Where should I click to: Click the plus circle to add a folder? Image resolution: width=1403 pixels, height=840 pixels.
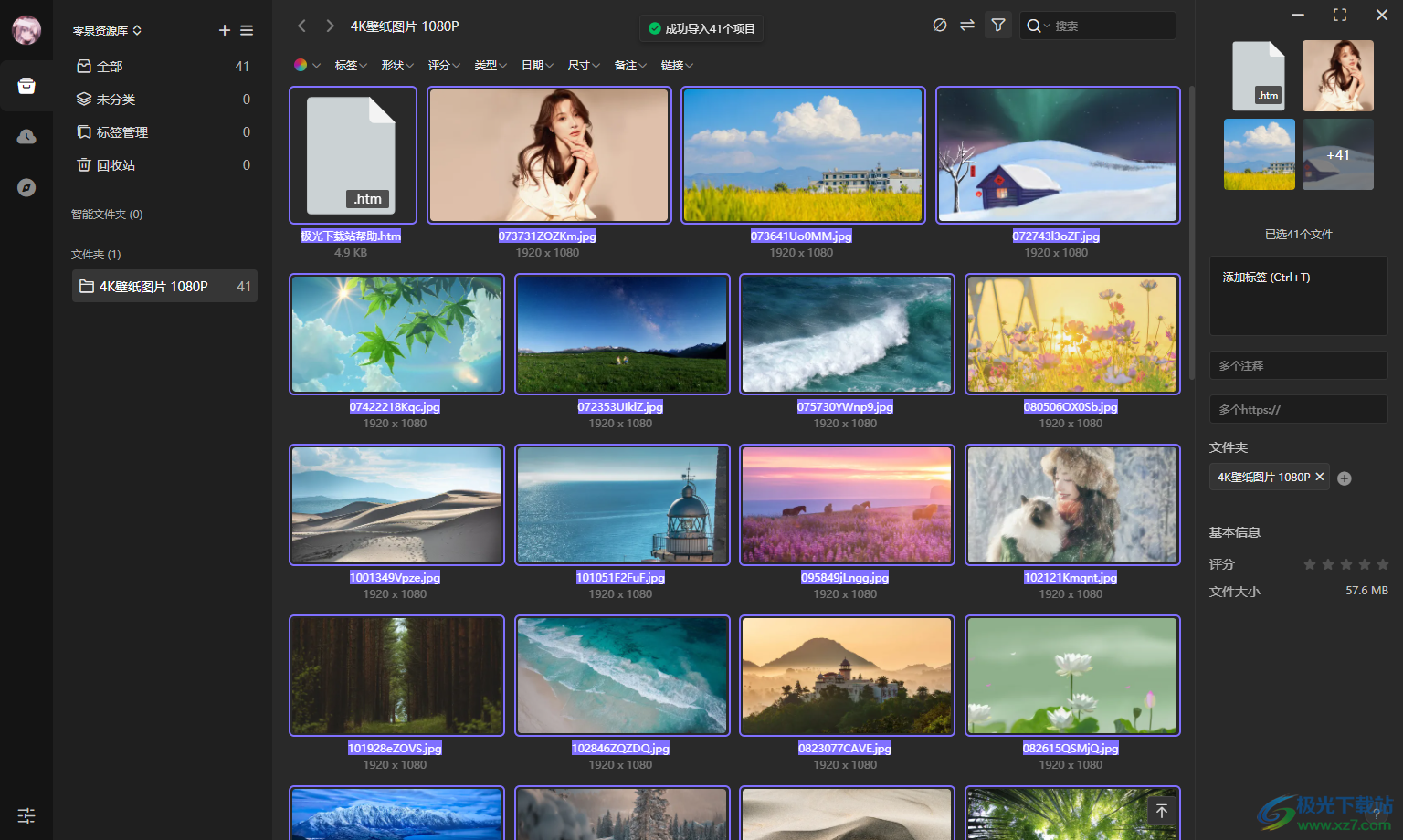coord(1345,478)
